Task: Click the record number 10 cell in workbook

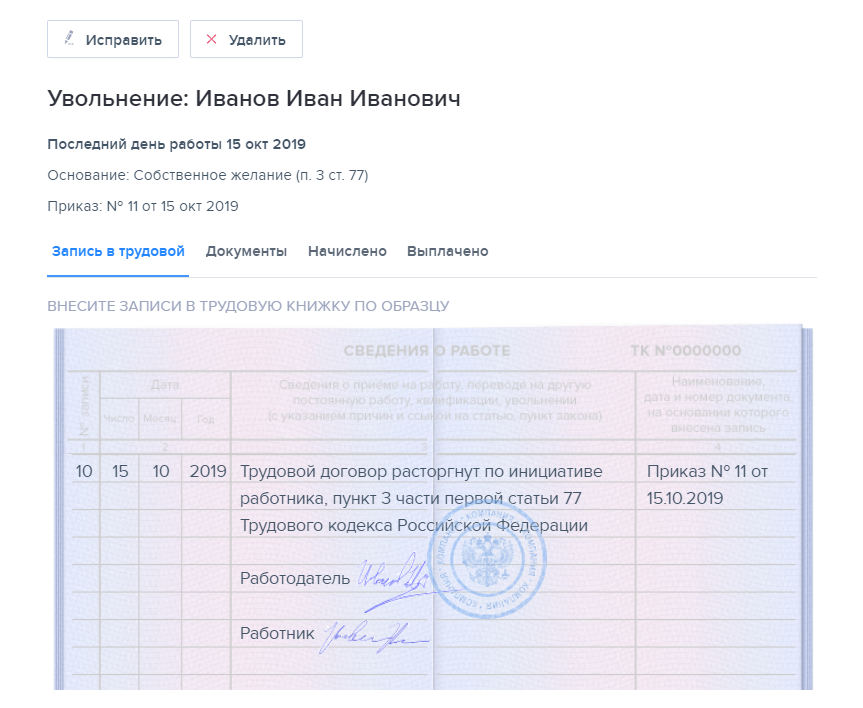Action: (x=84, y=470)
